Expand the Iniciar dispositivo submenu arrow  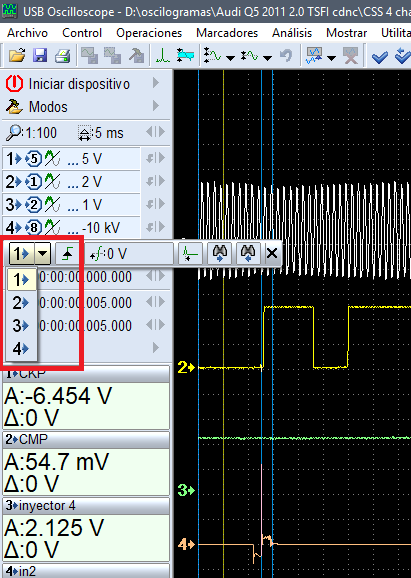156,83
